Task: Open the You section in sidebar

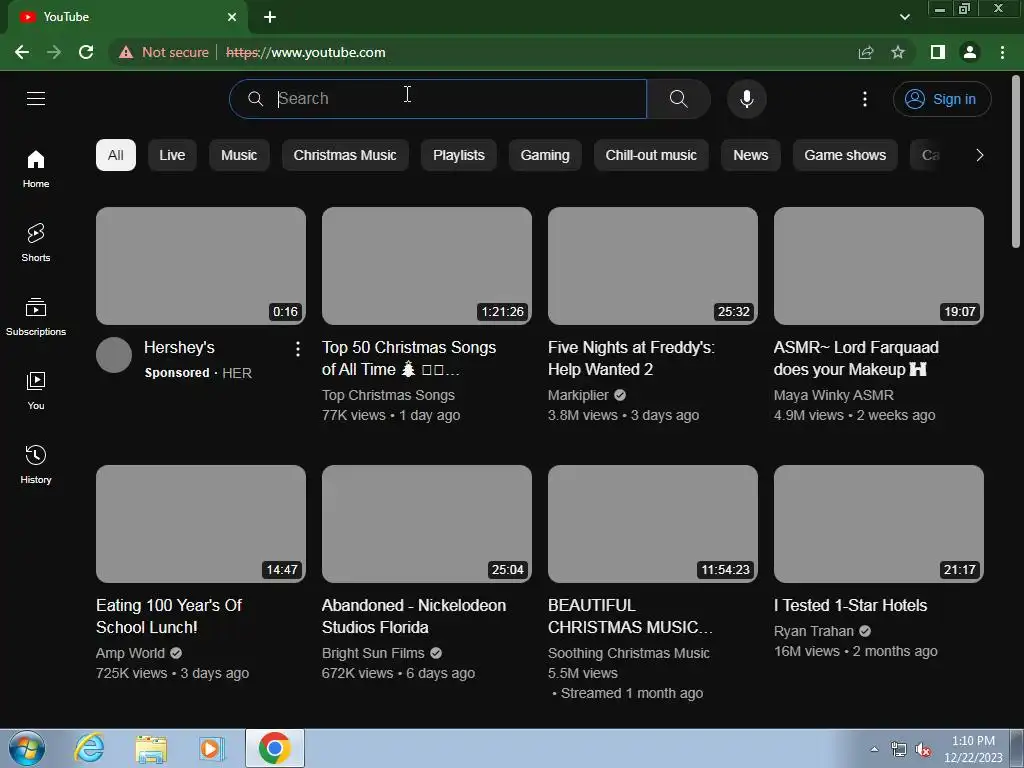Action: pyautogui.click(x=36, y=391)
